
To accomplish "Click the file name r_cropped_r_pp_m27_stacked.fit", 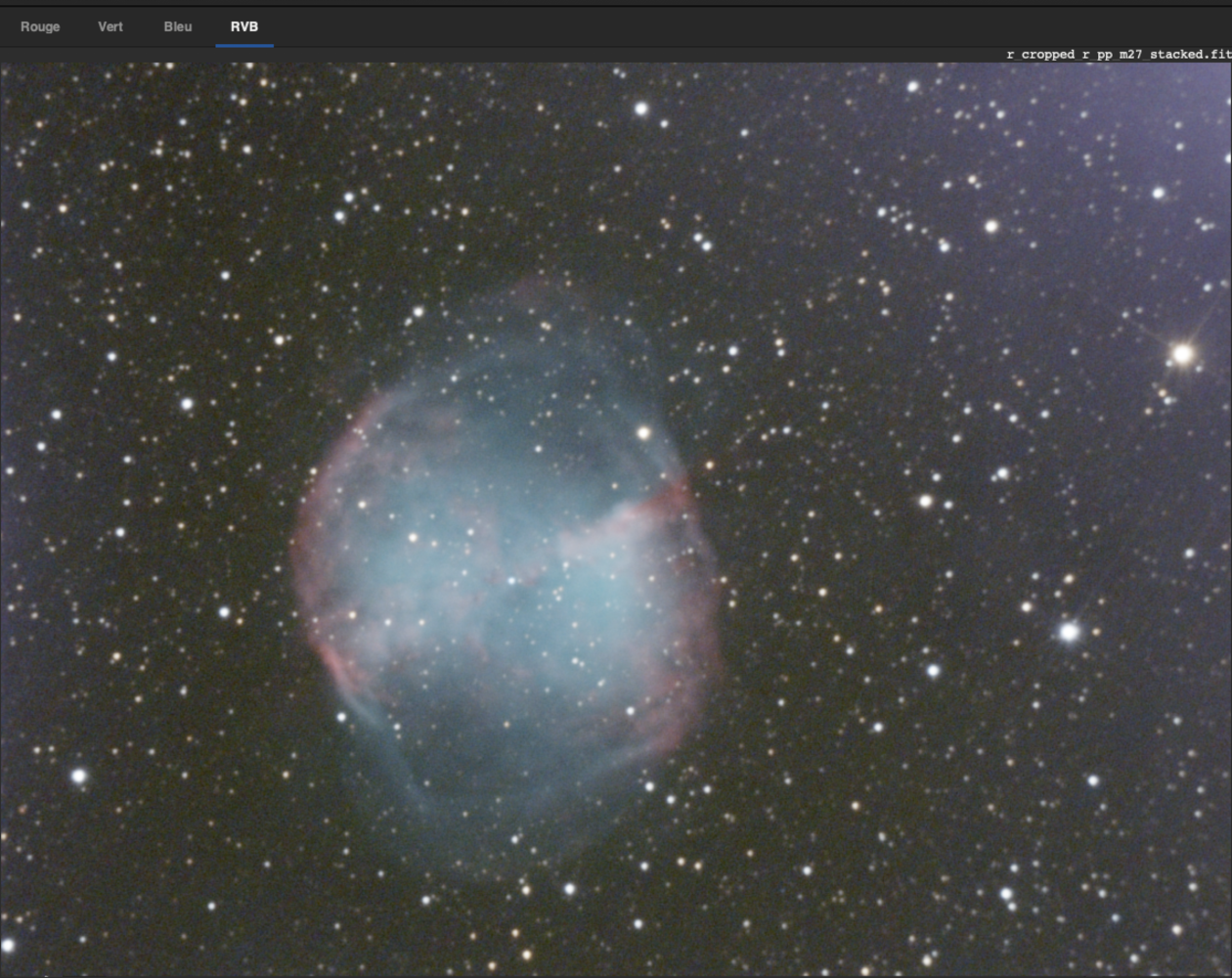I will pos(1119,54).
